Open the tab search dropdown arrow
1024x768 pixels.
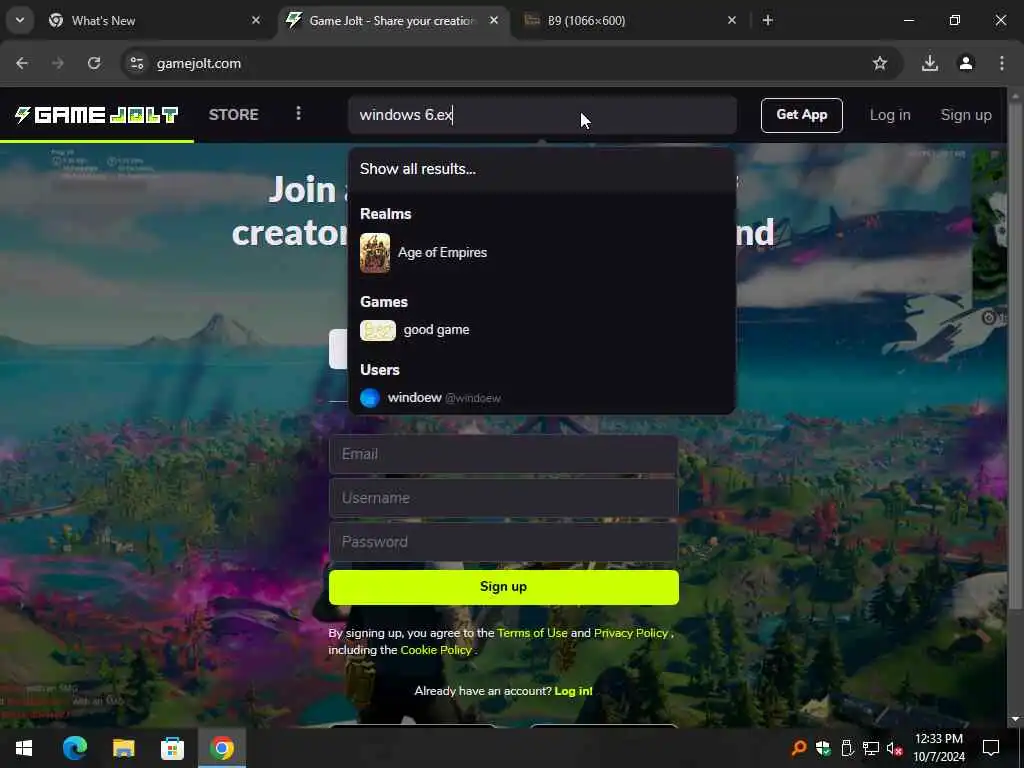tap(20, 20)
